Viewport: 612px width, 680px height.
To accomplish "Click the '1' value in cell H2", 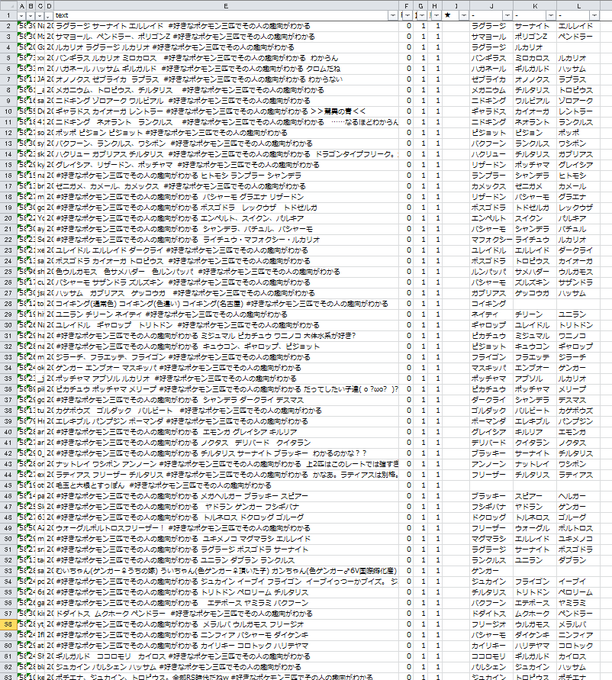I will coord(435,26).
